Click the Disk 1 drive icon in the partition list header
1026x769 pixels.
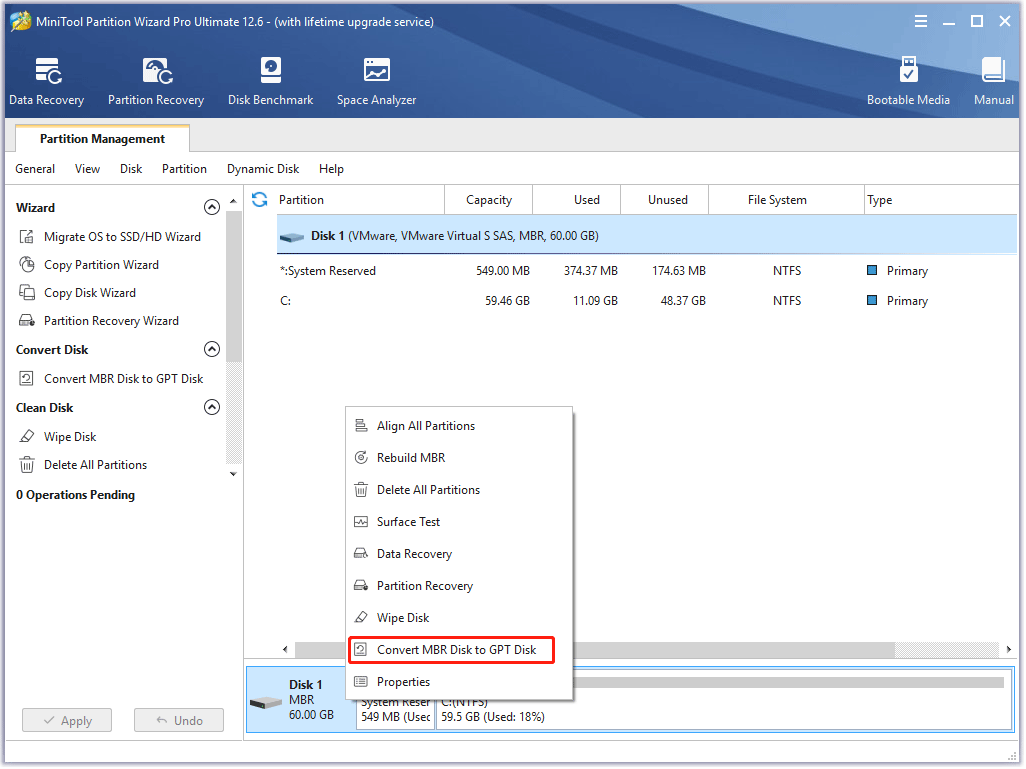pyautogui.click(x=292, y=237)
